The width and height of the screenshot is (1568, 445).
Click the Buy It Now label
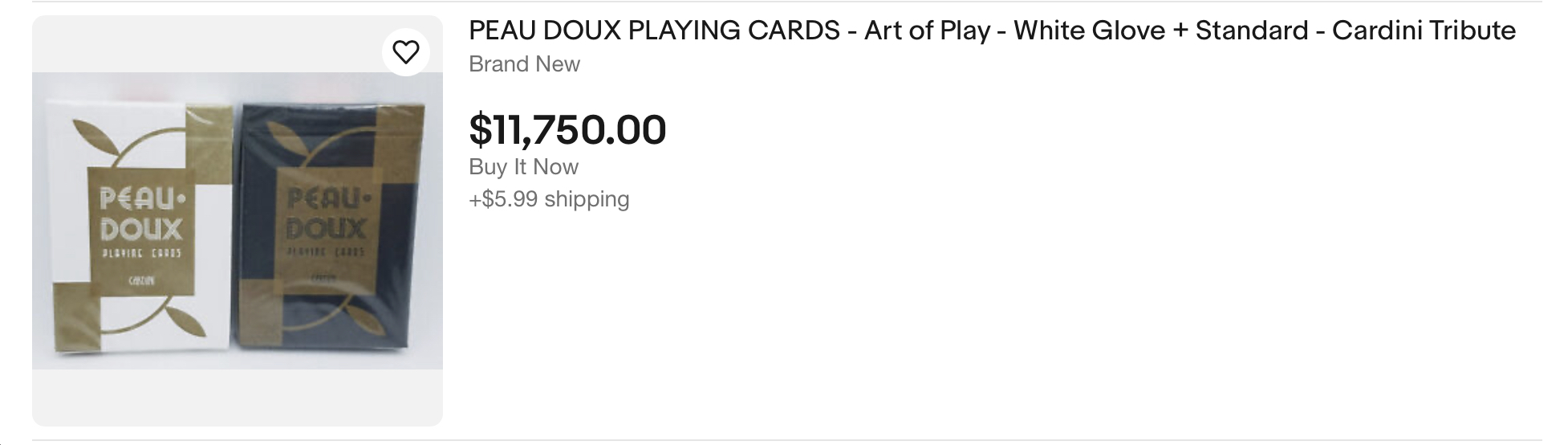point(523,167)
